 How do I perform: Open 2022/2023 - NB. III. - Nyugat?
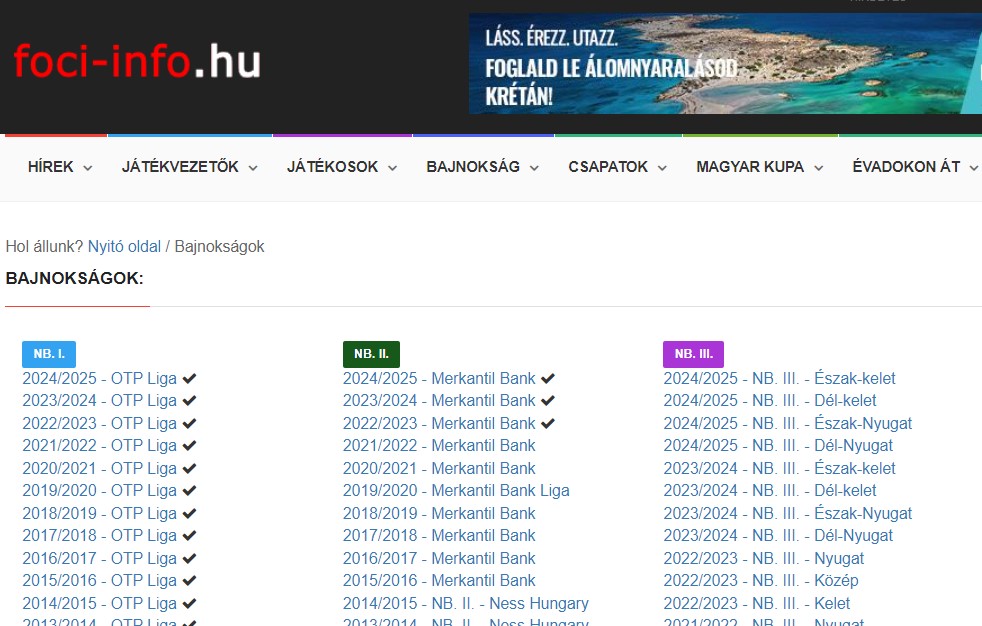click(763, 558)
